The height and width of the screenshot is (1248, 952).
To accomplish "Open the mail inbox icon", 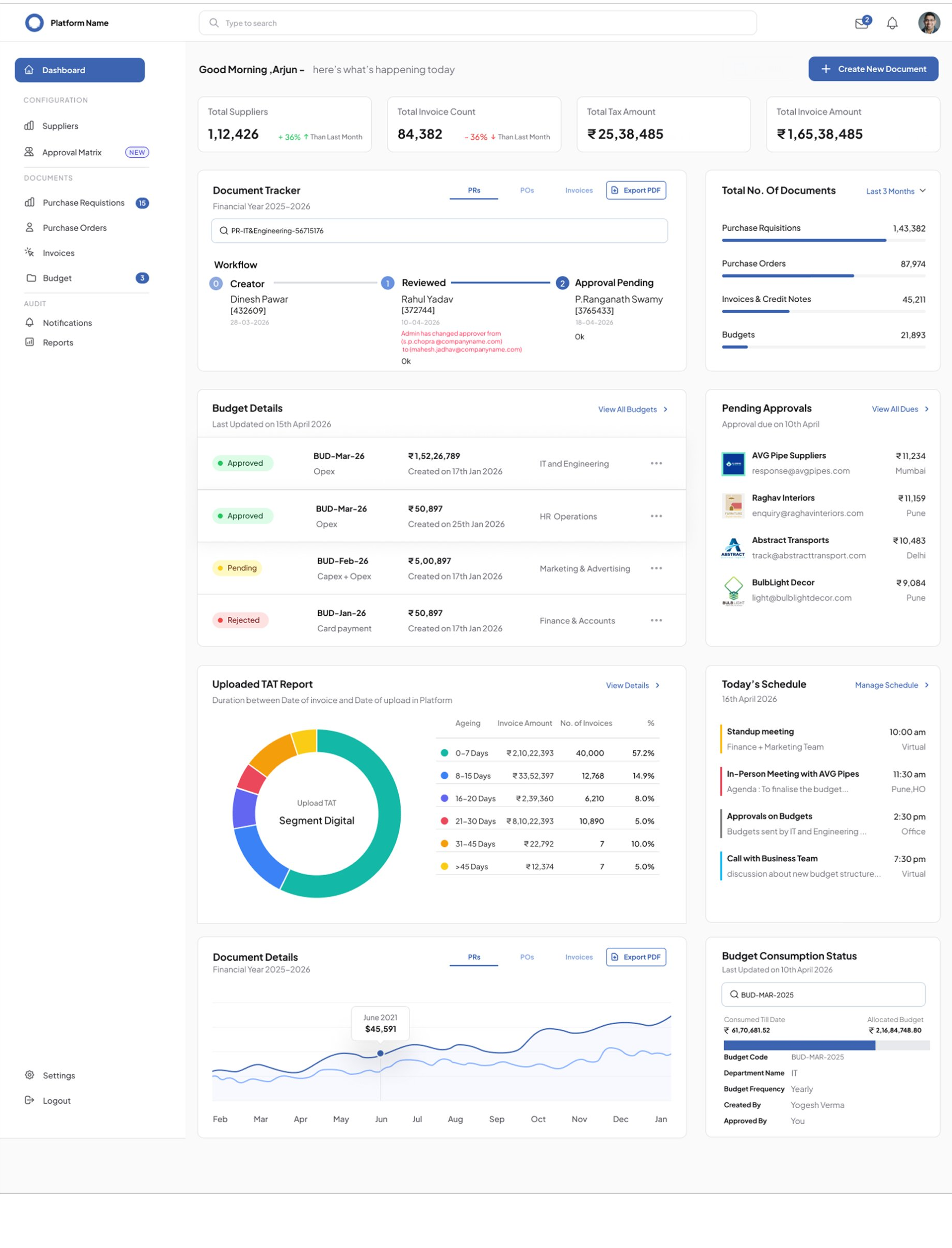I will (862, 23).
